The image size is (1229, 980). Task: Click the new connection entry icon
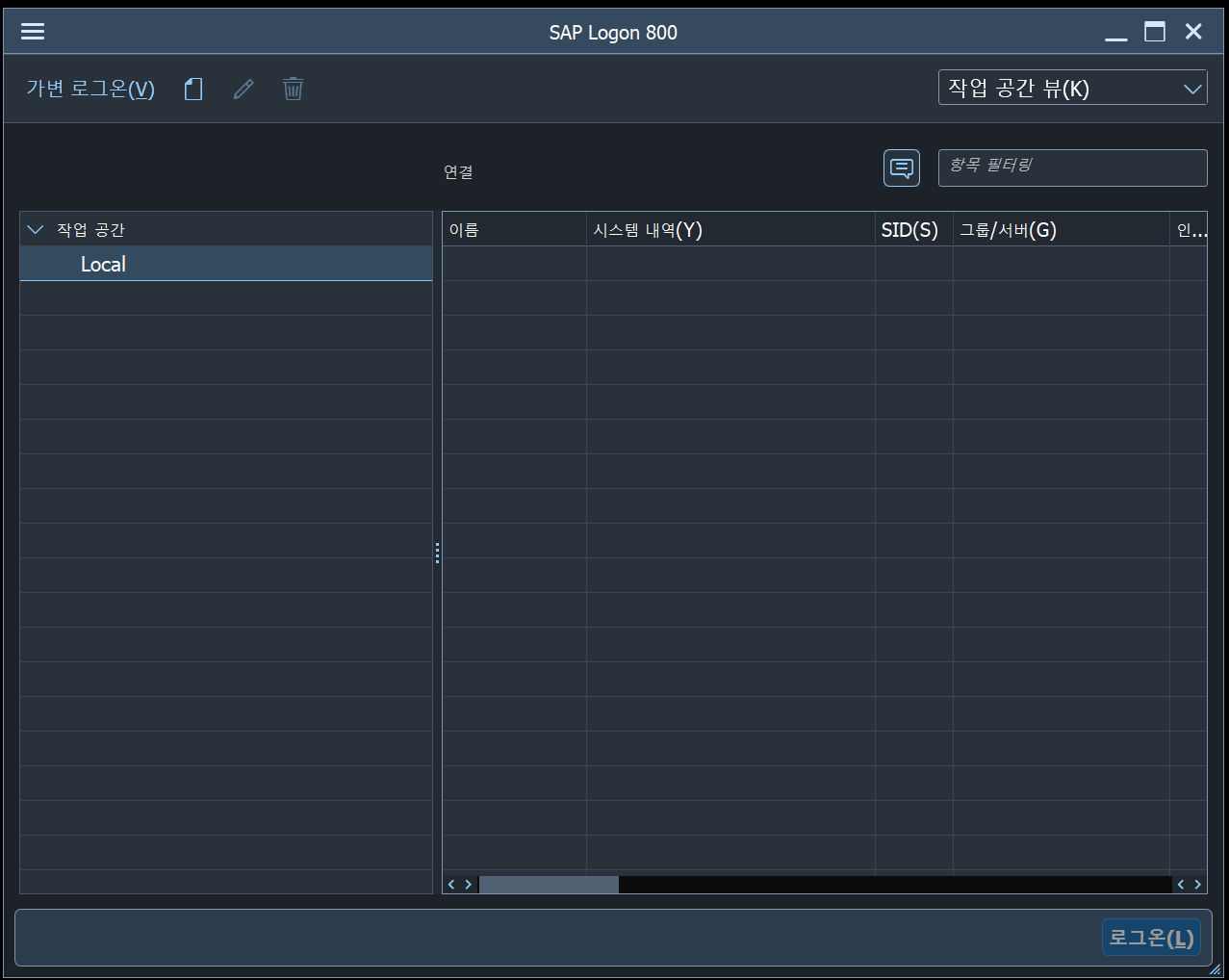(x=193, y=90)
